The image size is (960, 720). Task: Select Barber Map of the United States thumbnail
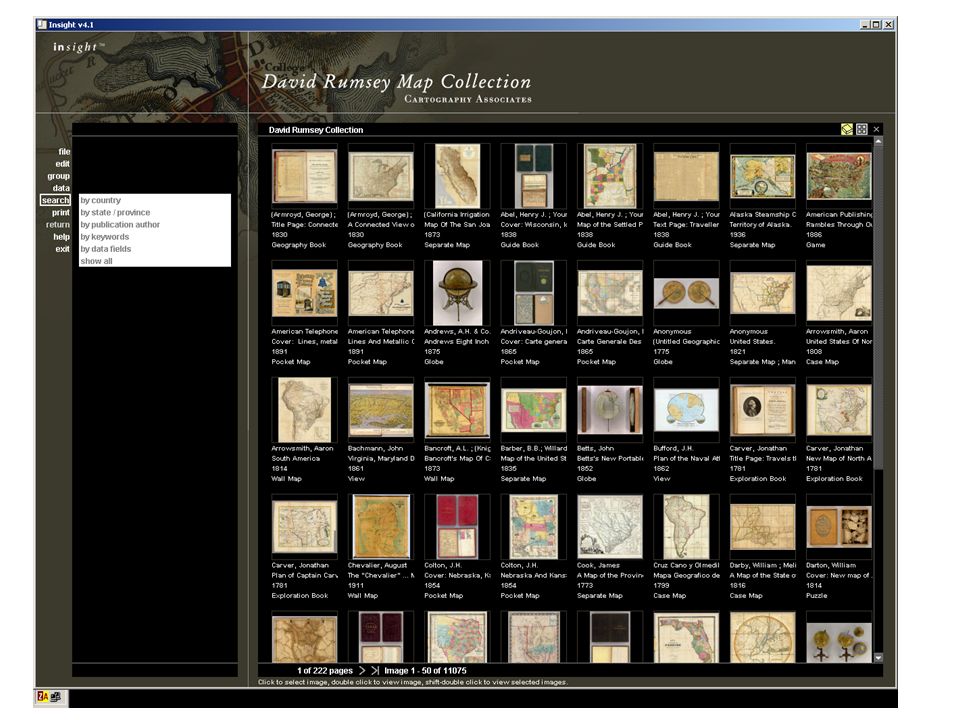point(533,410)
